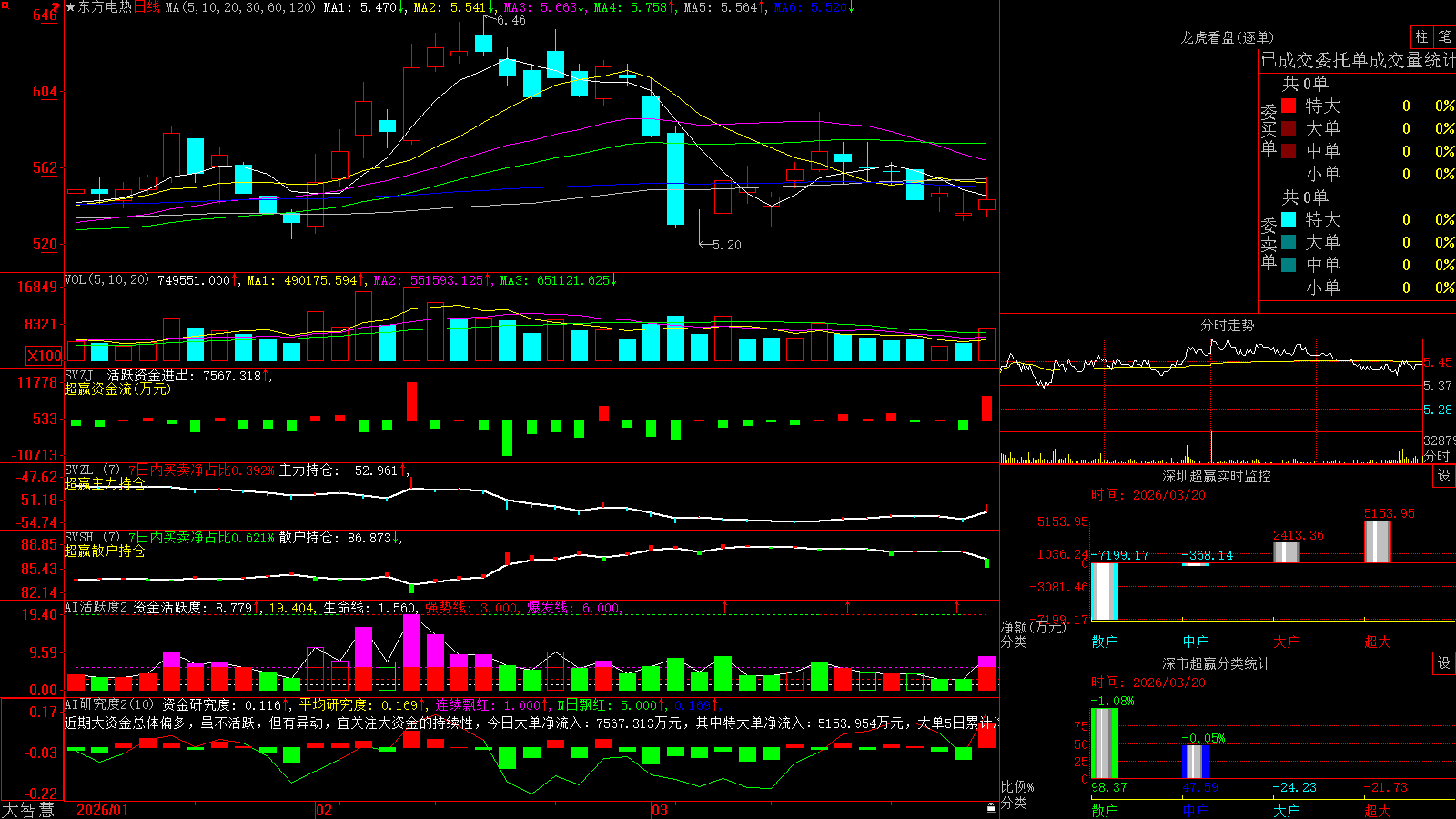The width and height of the screenshot is (1456, 819).
Task: Click the 2413.36 大户 bar in 实时监控
Action: click(x=1287, y=552)
